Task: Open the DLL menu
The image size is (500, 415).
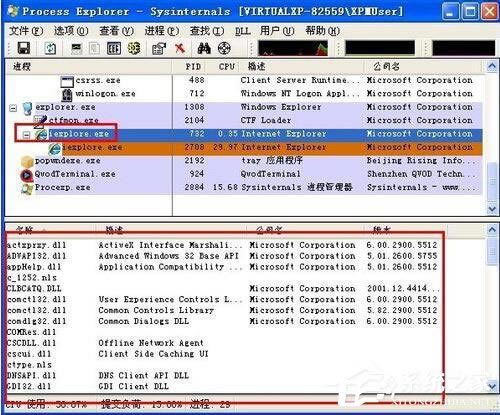Action: [242, 31]
